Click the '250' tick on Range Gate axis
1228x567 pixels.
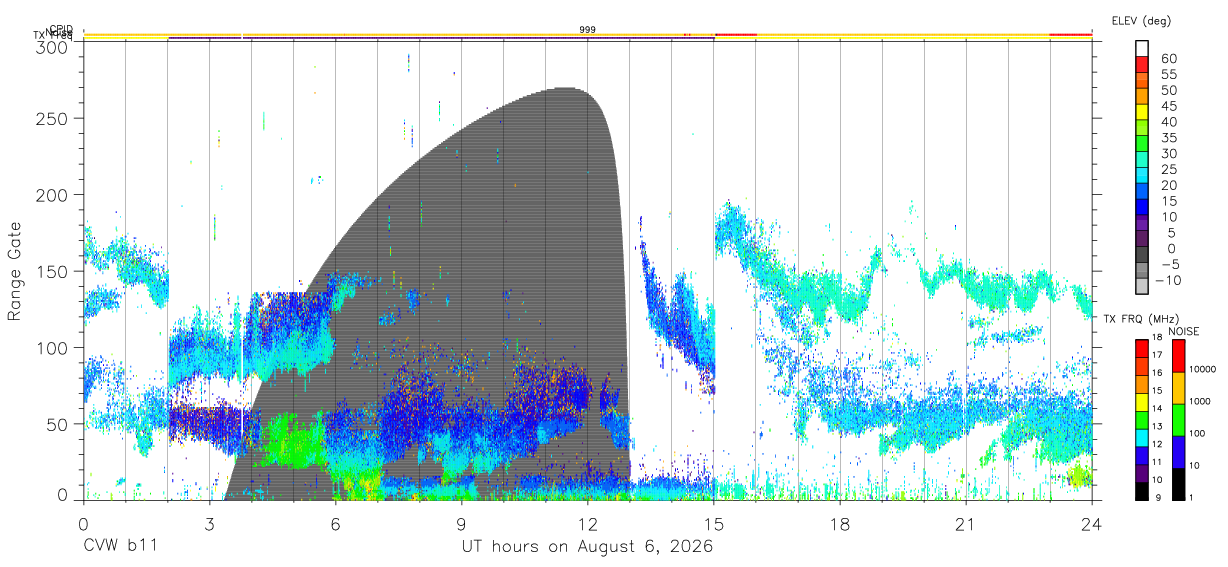[50, 119]
